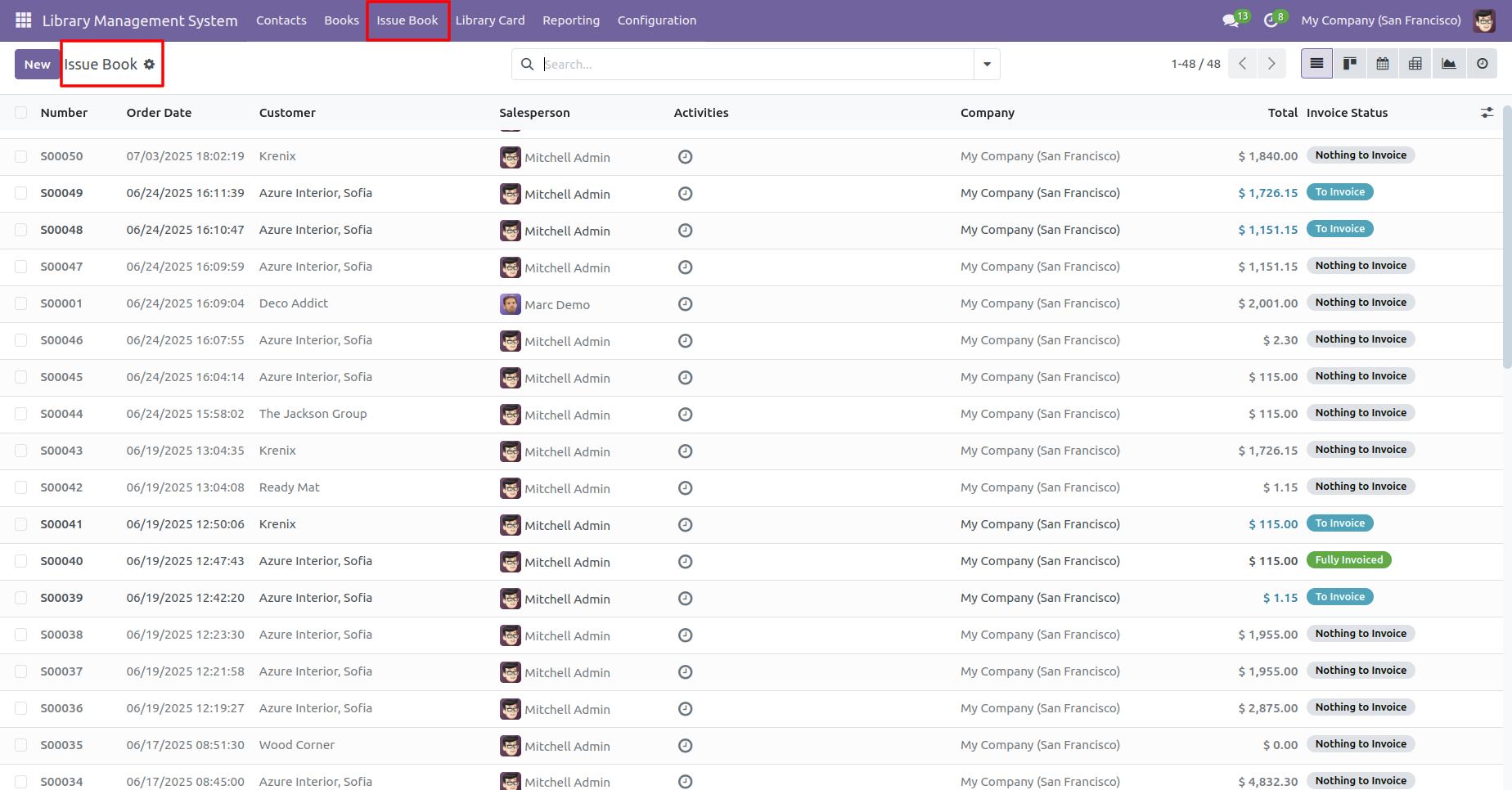Viewport: 1512px width, 790px height.
Task: Click the vertical list scrollbar
Action: pos(1507,237)
